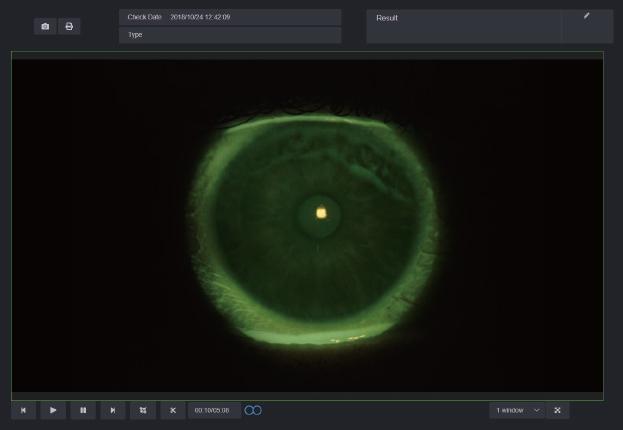Click the bright pupil reflection in image
Viewport: 623px width, 430px height.
click(321, 212)
